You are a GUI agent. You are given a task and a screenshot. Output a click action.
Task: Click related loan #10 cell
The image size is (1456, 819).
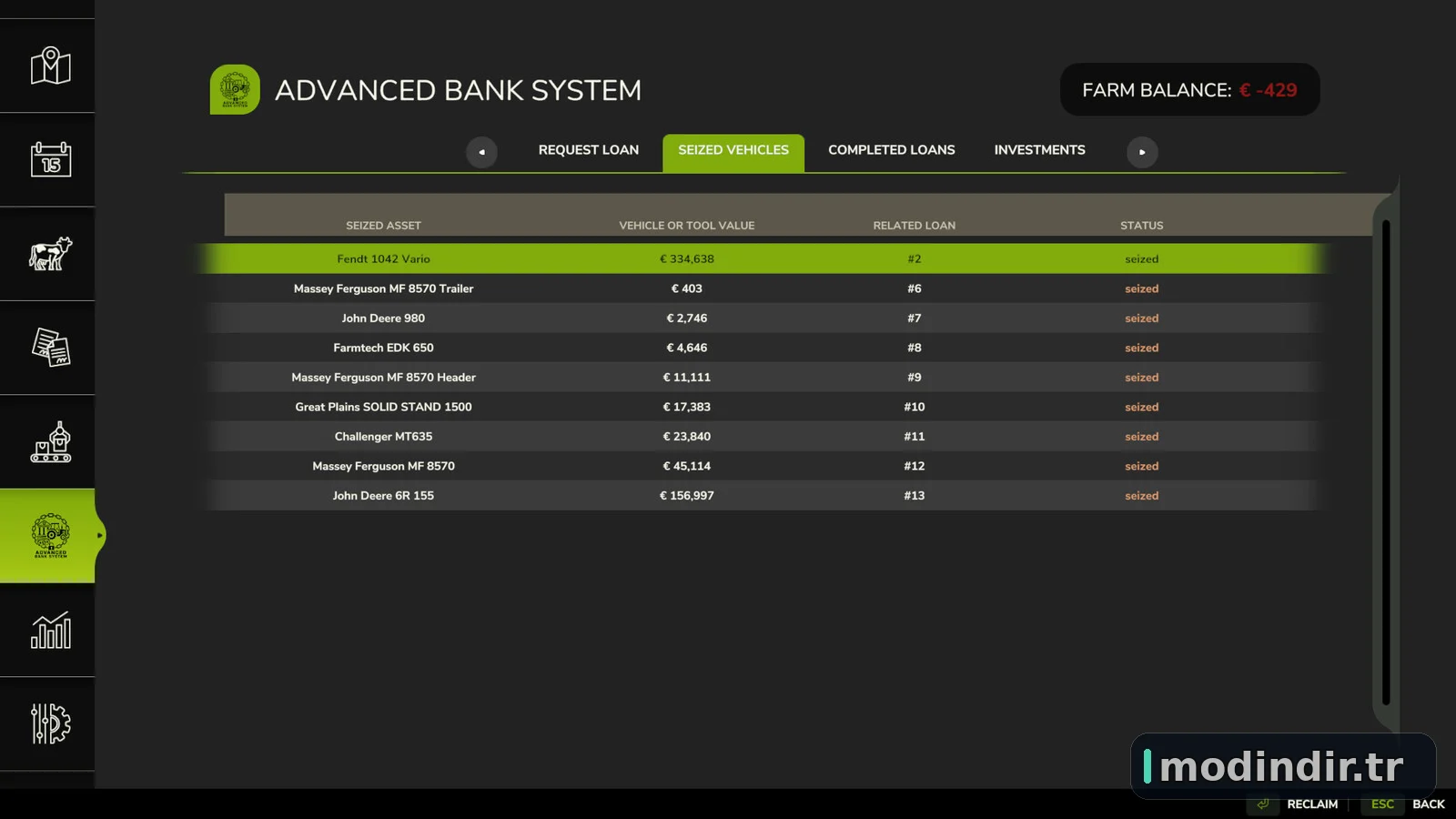[x=915, y=407]
